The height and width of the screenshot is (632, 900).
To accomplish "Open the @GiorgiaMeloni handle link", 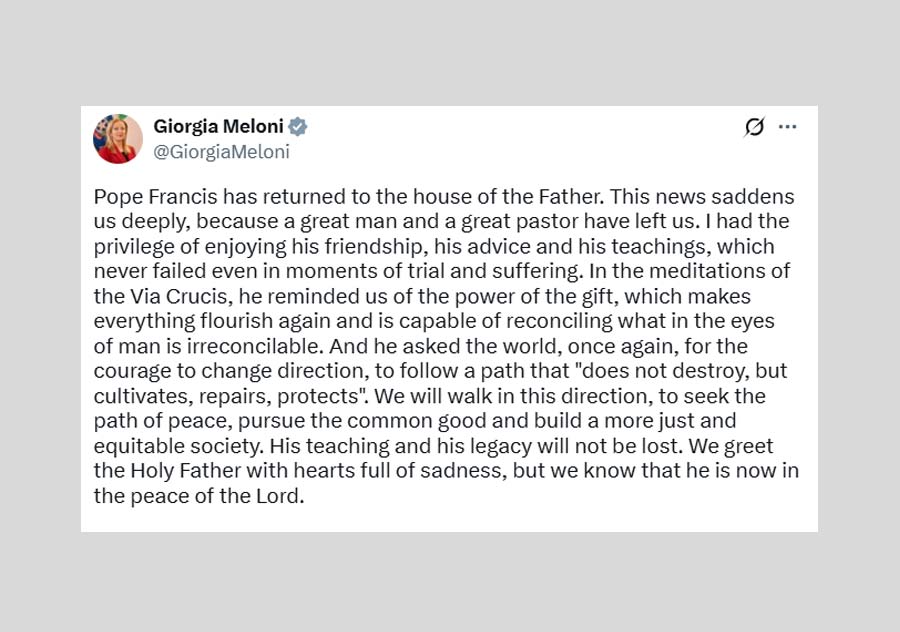I will coord(221,152).
